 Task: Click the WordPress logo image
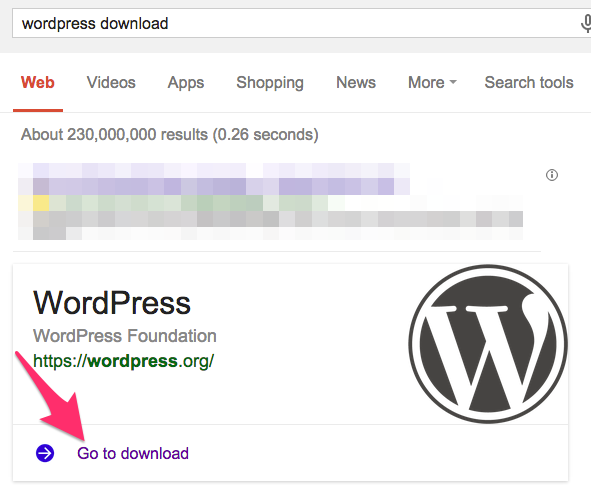pos(488,344)
